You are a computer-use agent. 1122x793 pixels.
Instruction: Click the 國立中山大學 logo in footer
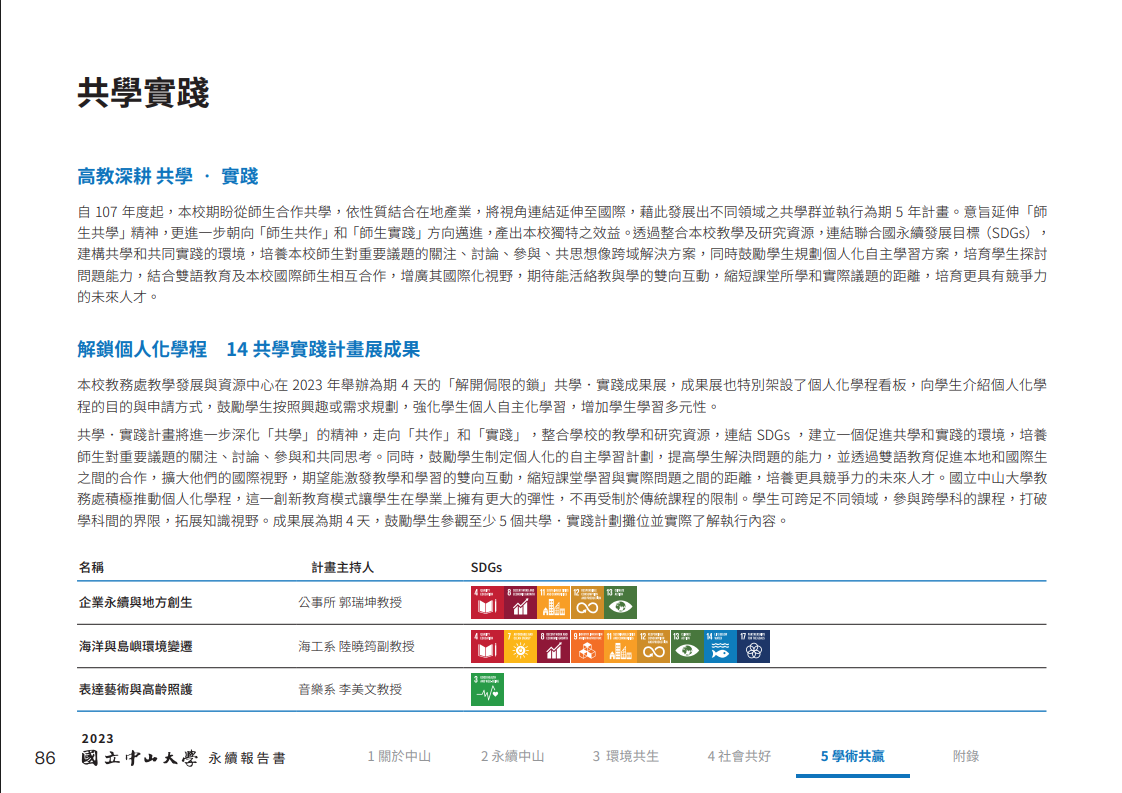pyautogui.click(x=140, y=758)
